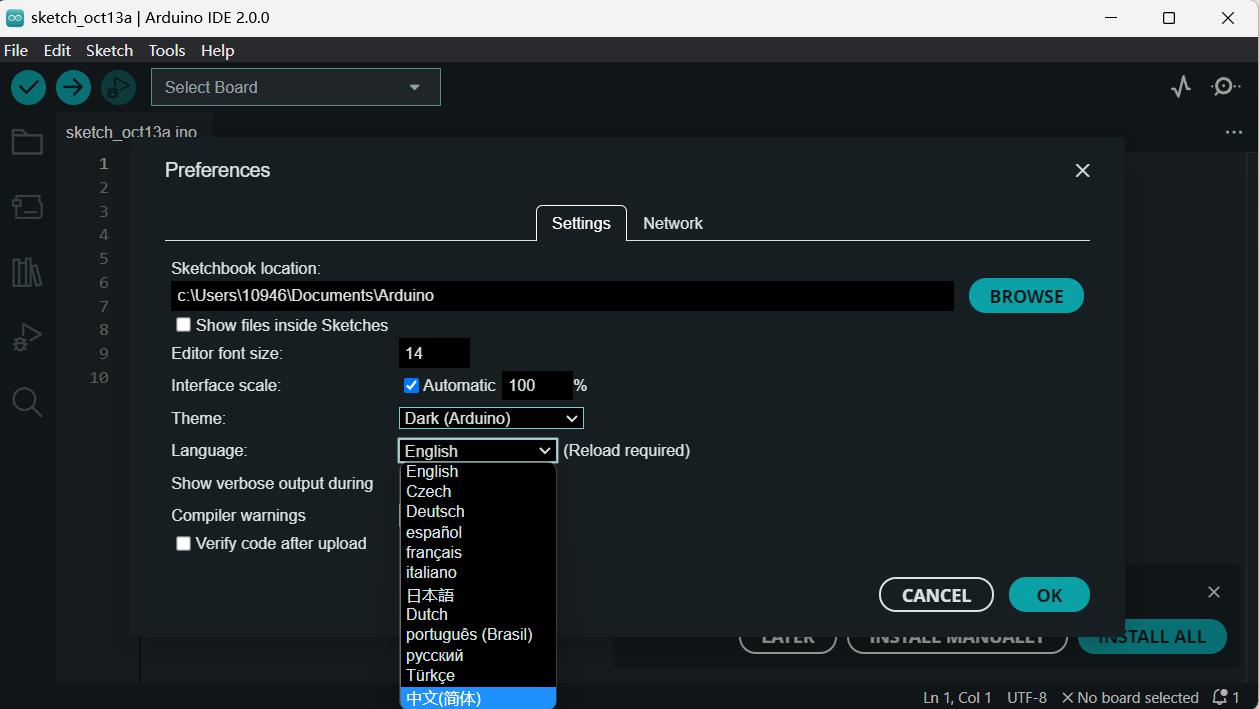Toggle Show files inside Sketches checkbox

(183, 325)
